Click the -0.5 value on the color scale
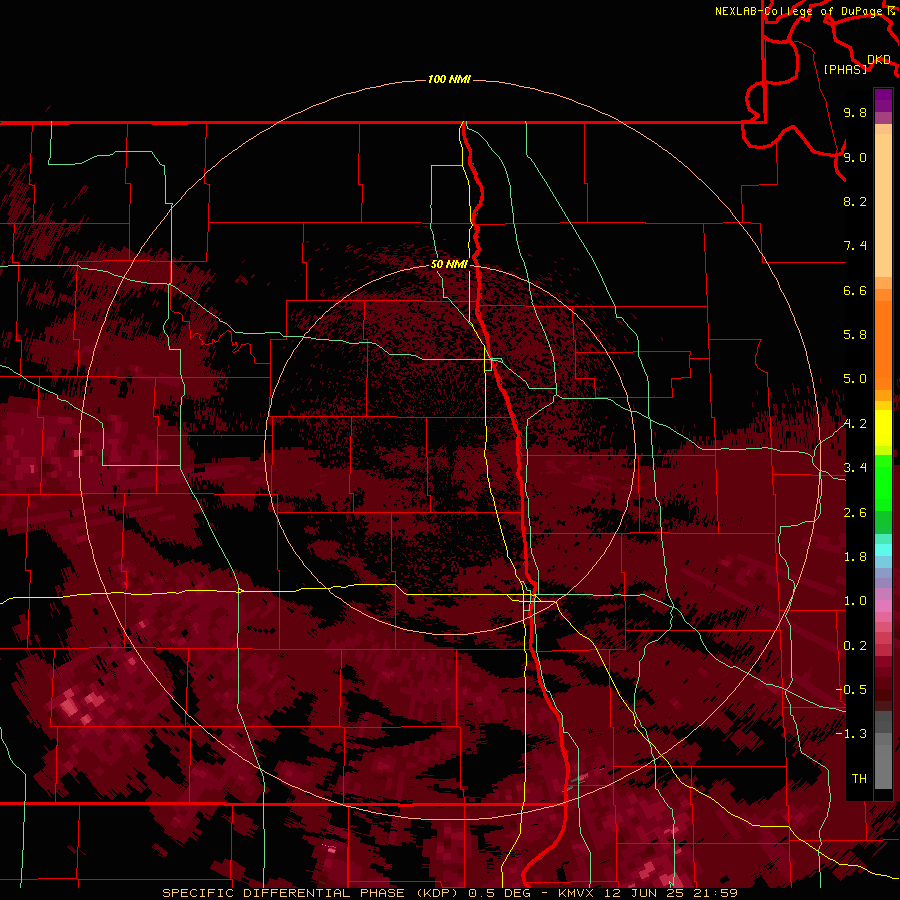Screen dimensions: 900x900 (851, 689)
